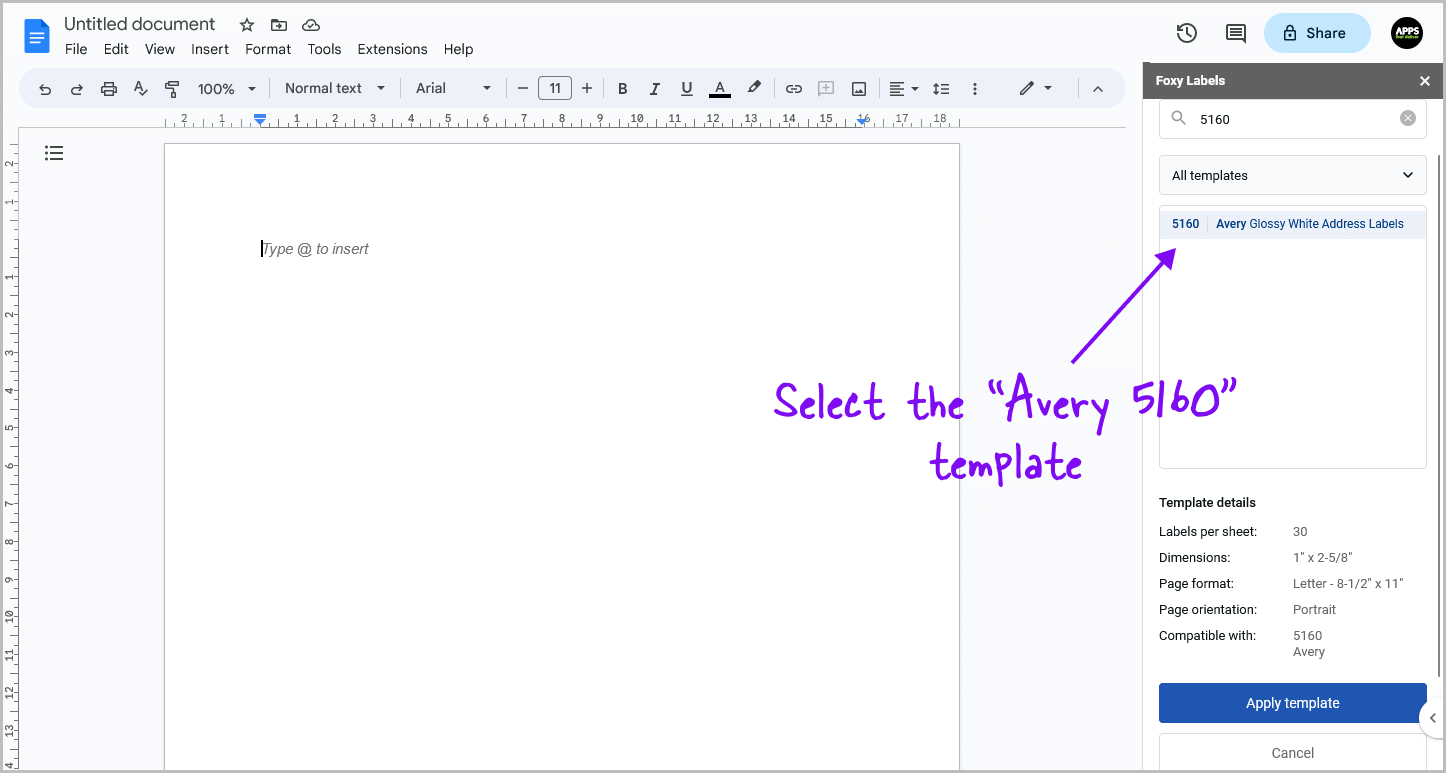Select the Paint format roller icon
Viewport: 1446px width, 773px height.
click(x=172, y=89)
